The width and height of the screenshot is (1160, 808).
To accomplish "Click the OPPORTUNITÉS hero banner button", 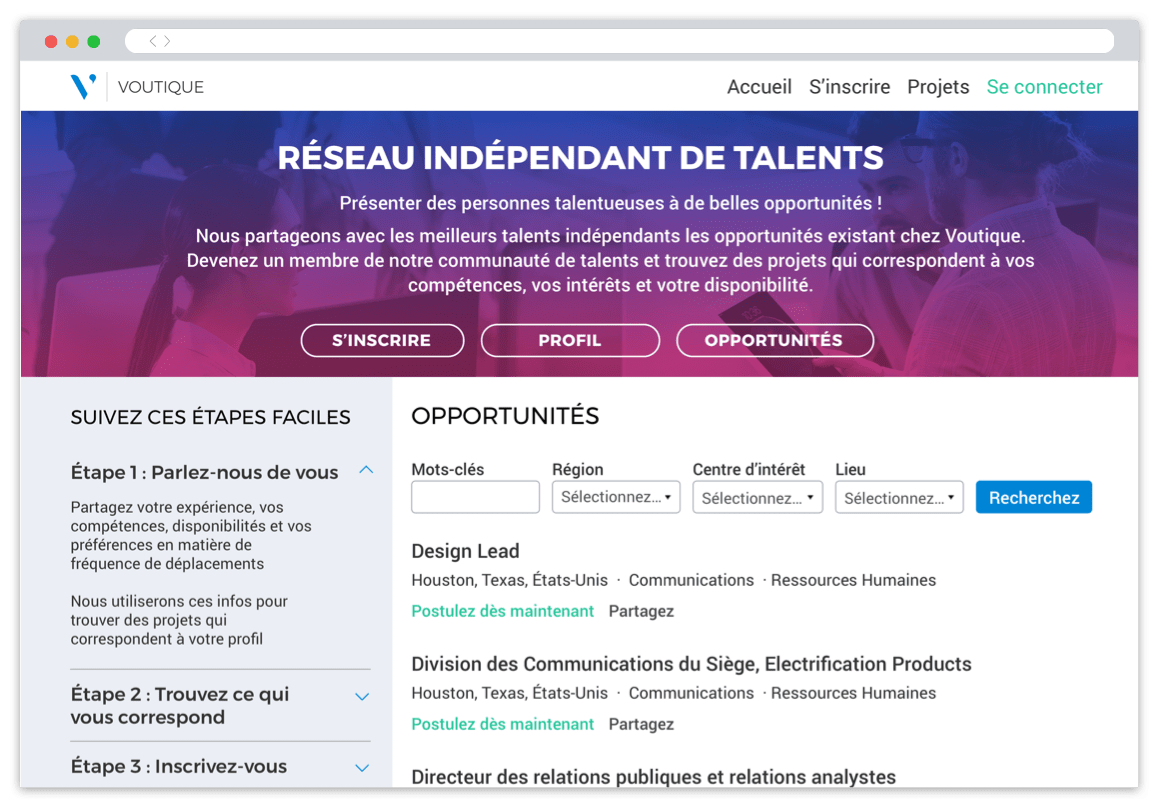I will point(775,340).
